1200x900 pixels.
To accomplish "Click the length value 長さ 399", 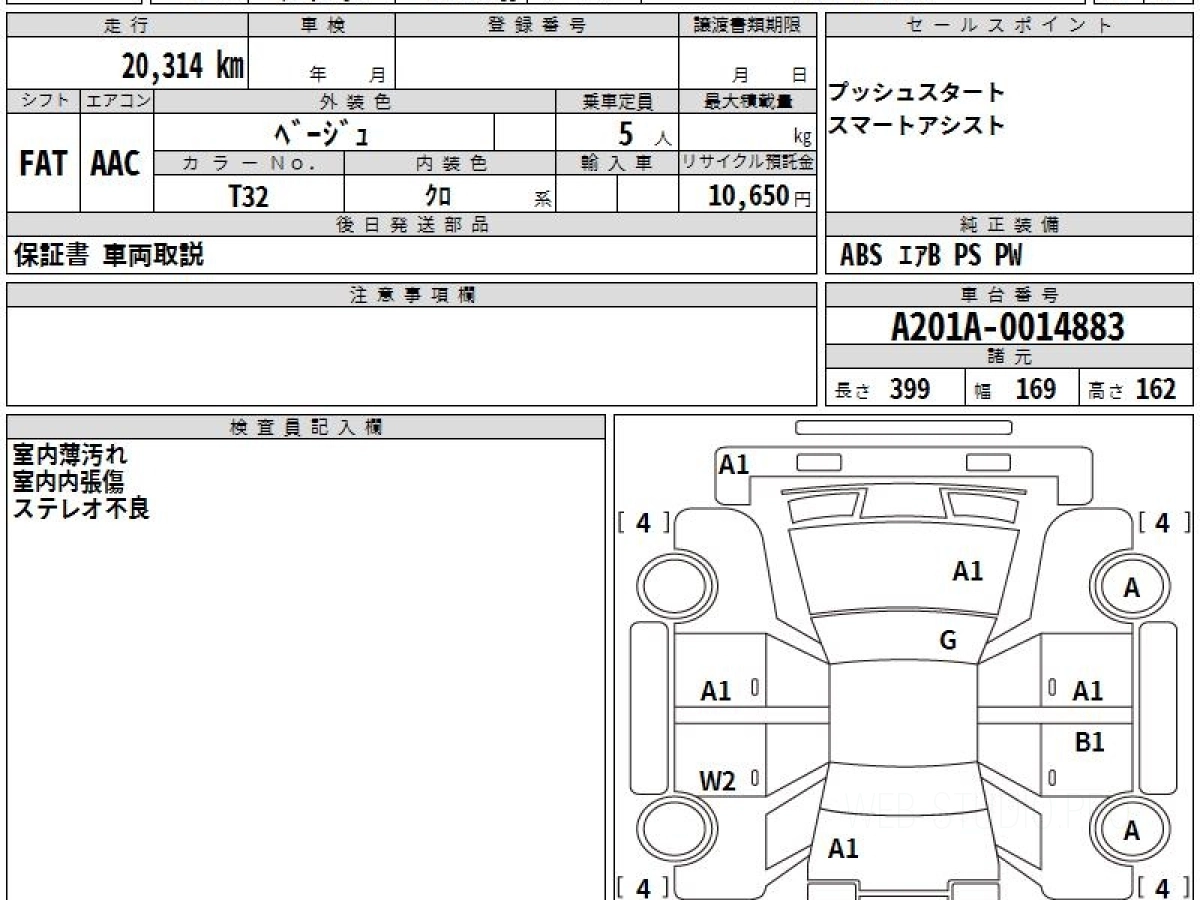I will (883, 389).
